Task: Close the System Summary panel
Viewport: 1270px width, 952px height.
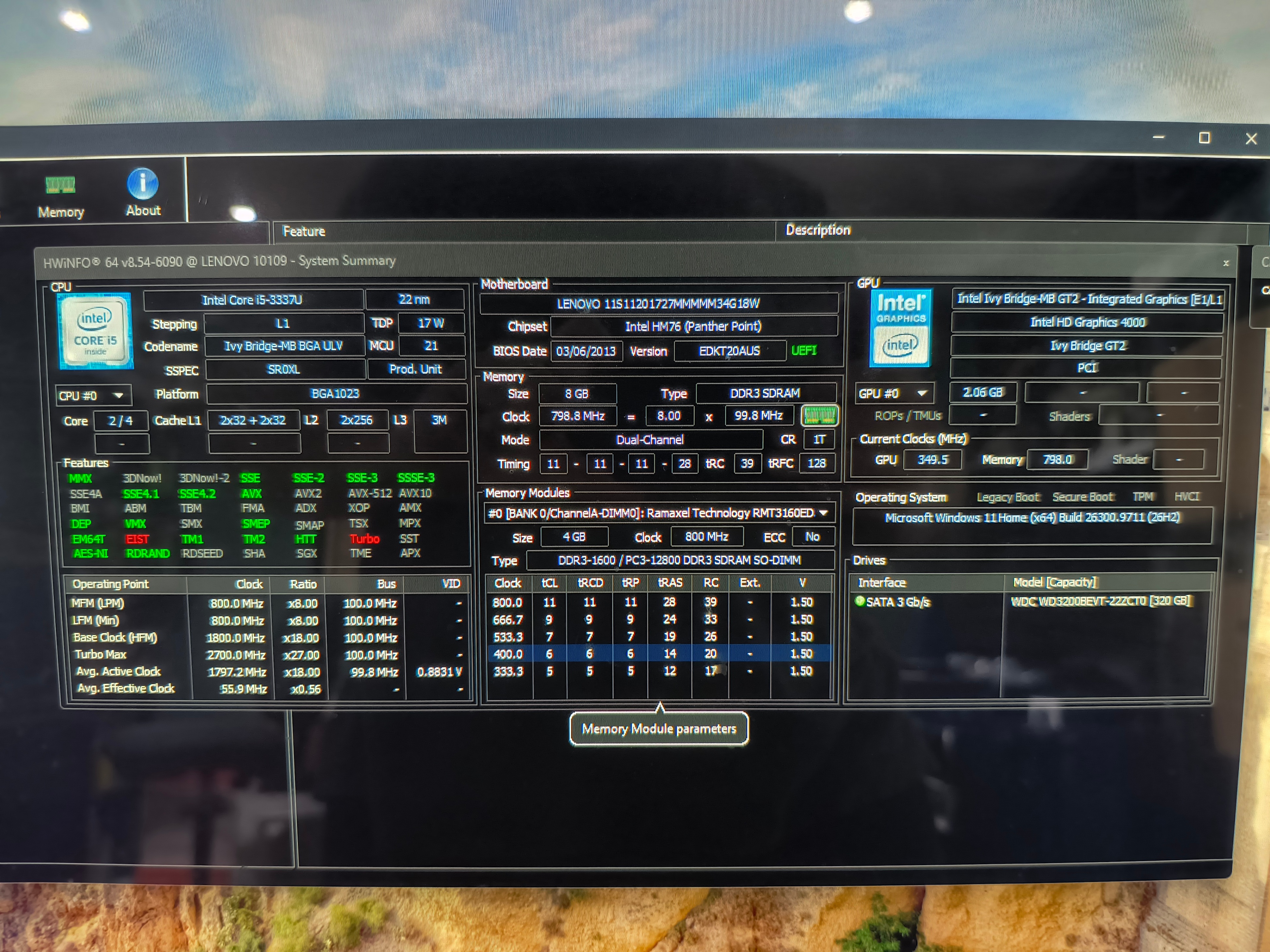Action: click(x=1226, y=263)
